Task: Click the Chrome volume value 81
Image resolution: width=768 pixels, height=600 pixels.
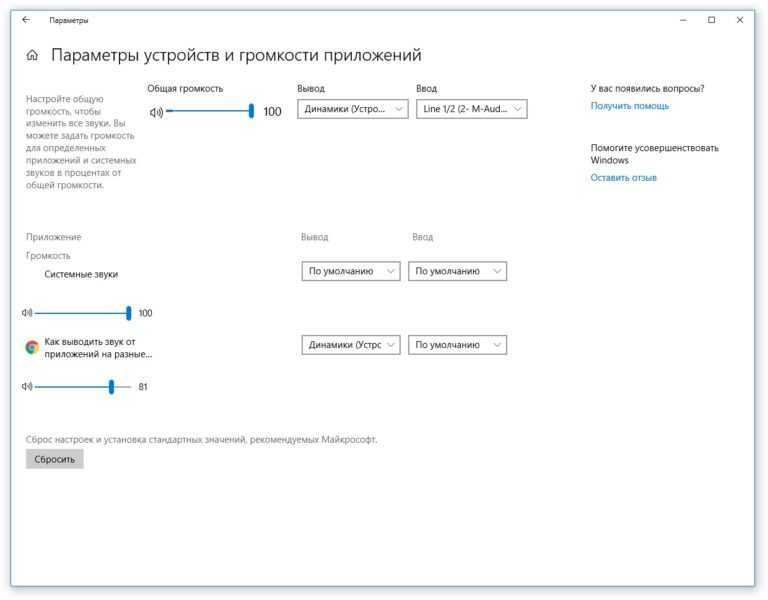Action: 143,386
